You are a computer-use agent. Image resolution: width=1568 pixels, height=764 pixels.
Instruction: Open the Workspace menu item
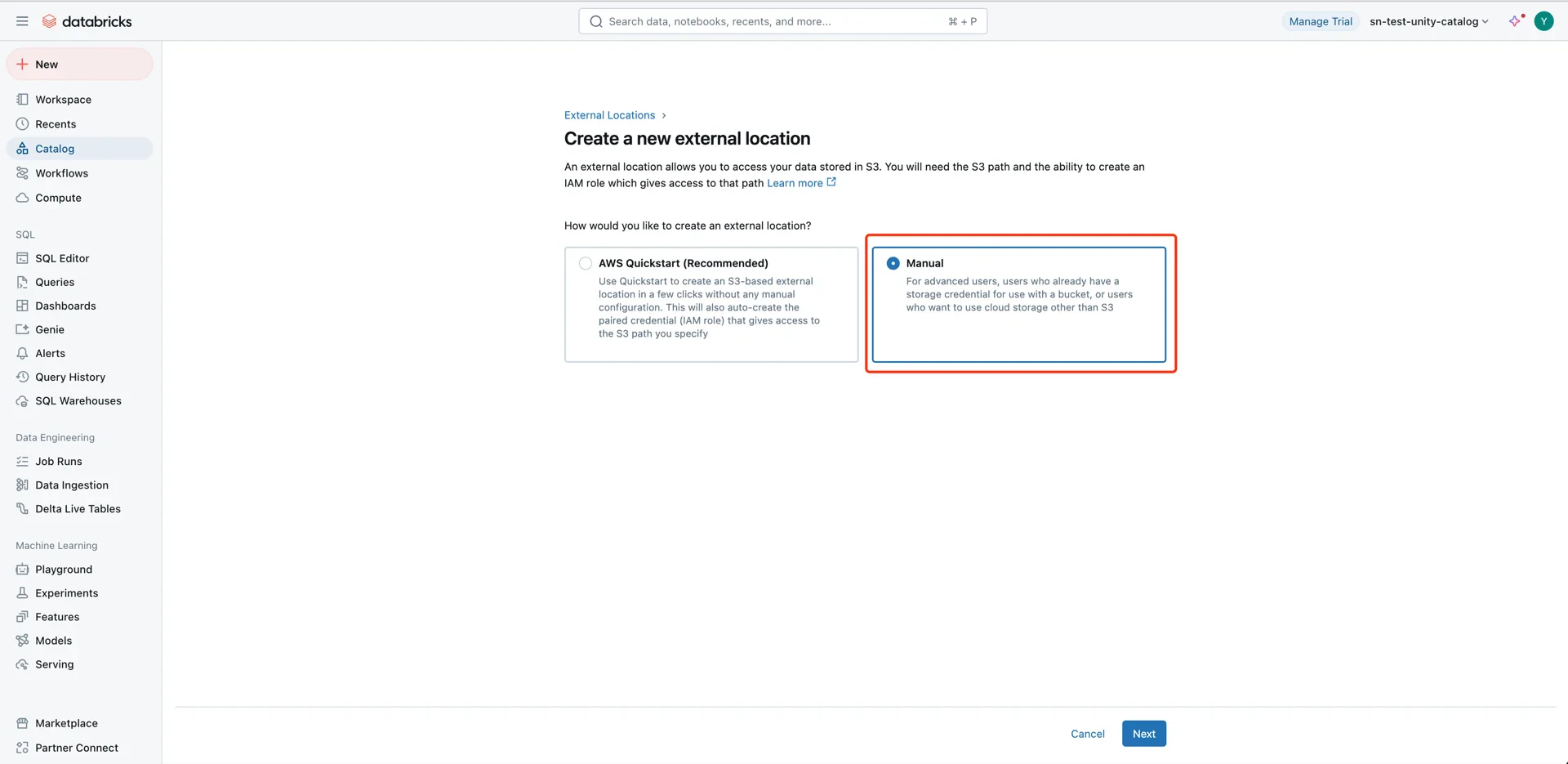coord(79,100)
